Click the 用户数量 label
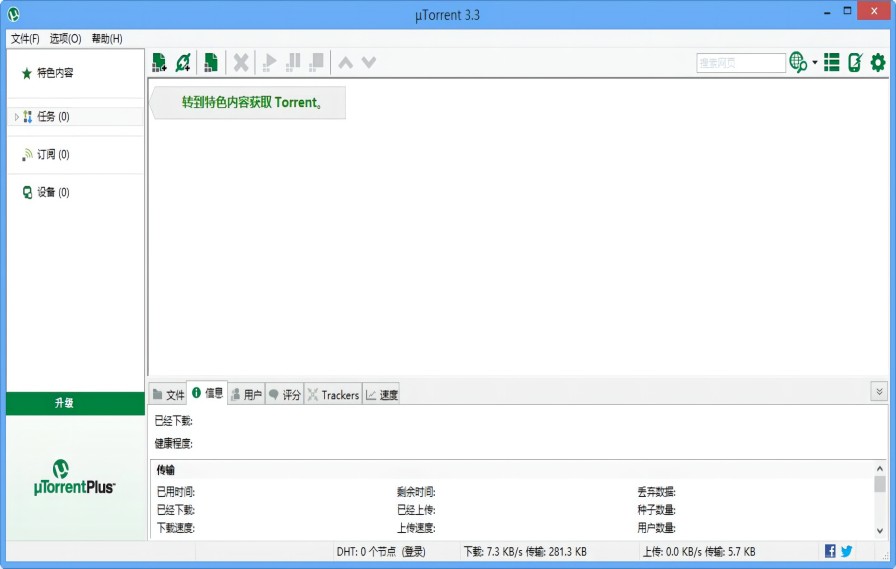This screenshot has height=569, width=896. (x=656, y=528)
